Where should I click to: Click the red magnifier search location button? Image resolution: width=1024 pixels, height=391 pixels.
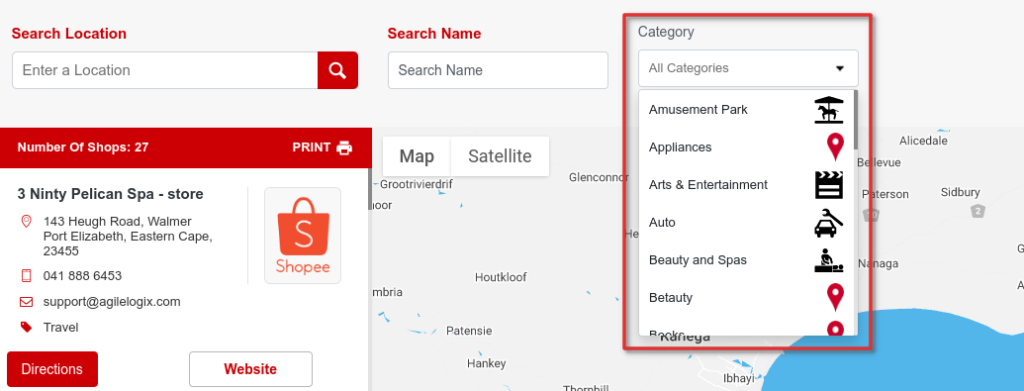338,70
